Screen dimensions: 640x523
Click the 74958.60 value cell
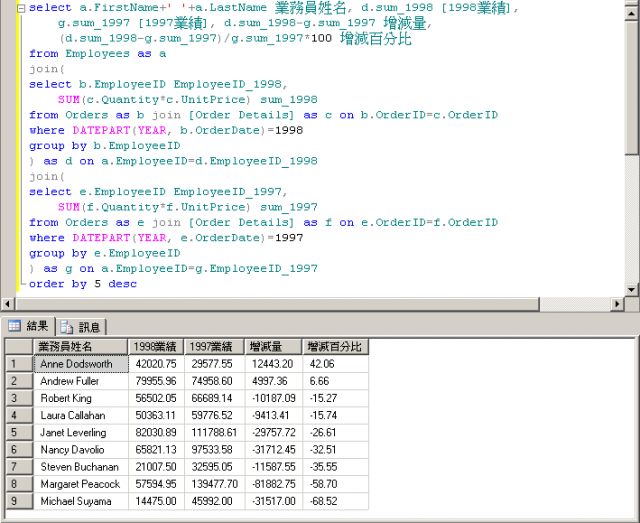(215, 381)
